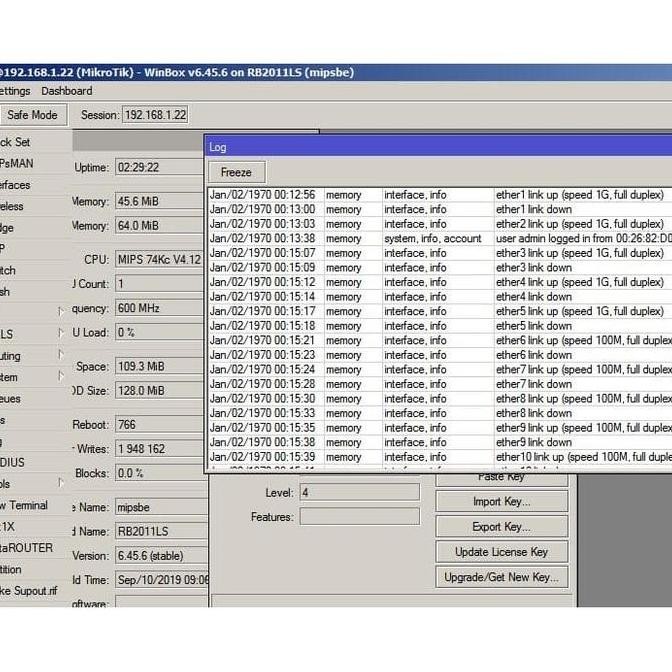Open the Dashboard menu
This screenshot has height=672, width=672.
click(x=66, y=91)
